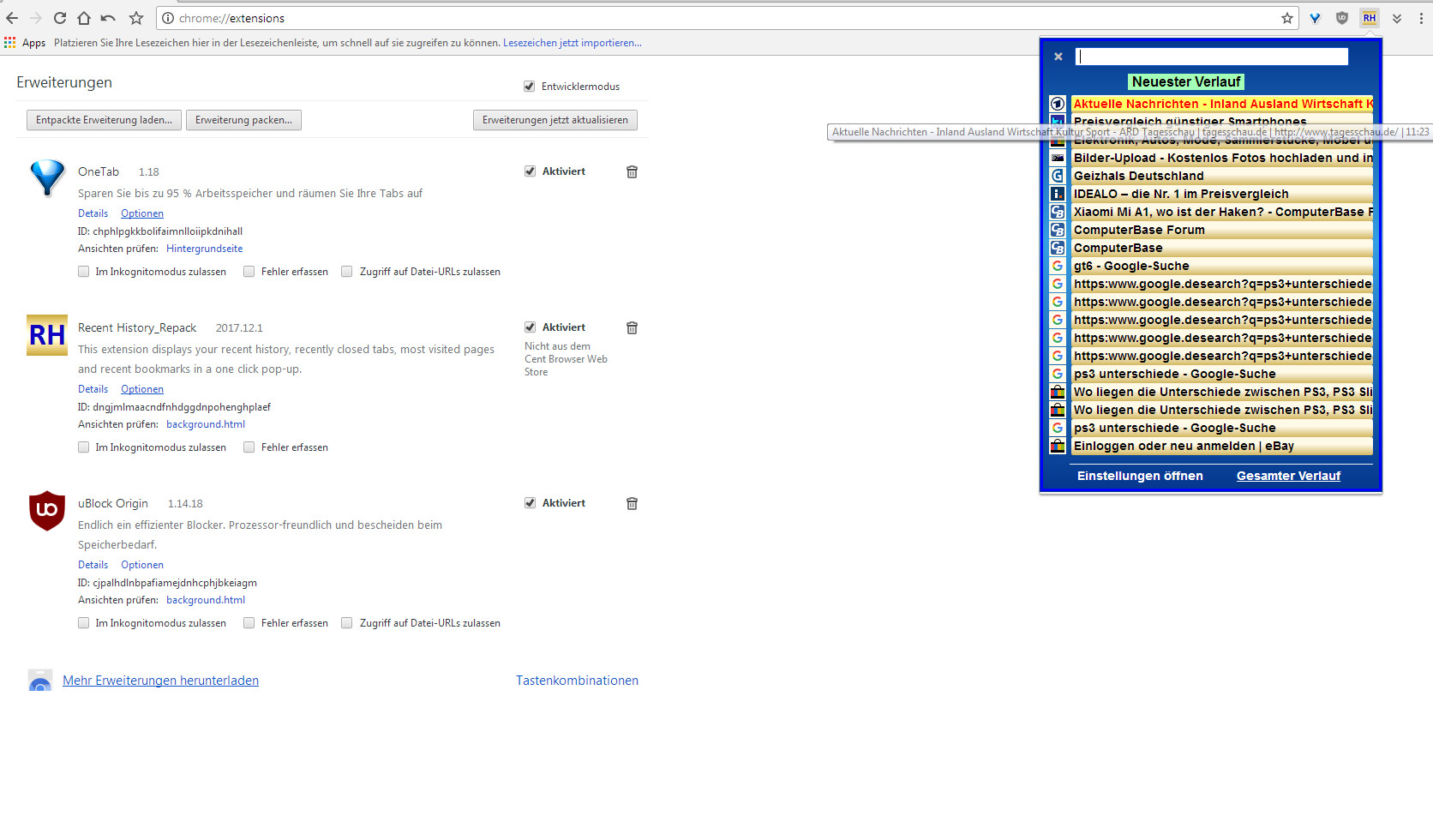
Task: Open gt6 - Google-Suche history entry
Action: 1222,266
